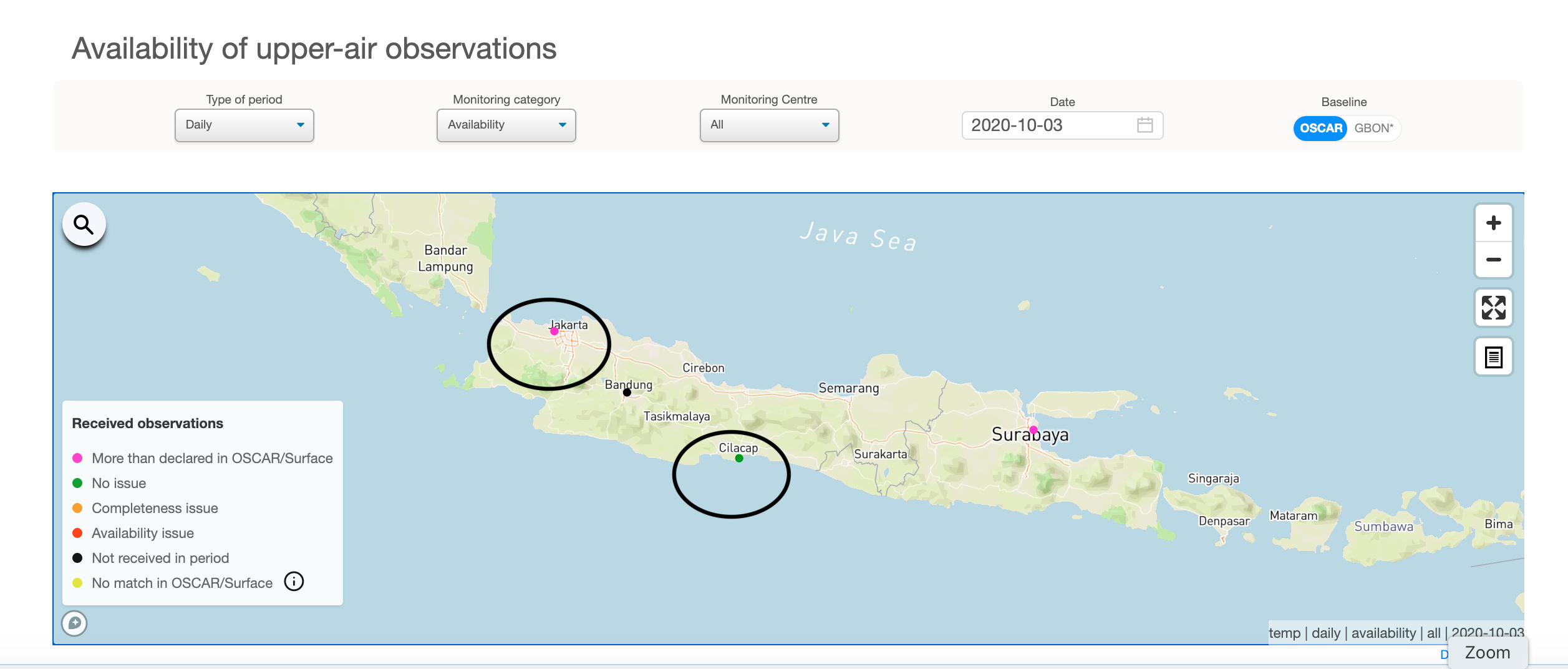Screen dimensions: 1568x669
Task: Select the OSCAR baseline toggle
Action: click(x=1320, y=128)
